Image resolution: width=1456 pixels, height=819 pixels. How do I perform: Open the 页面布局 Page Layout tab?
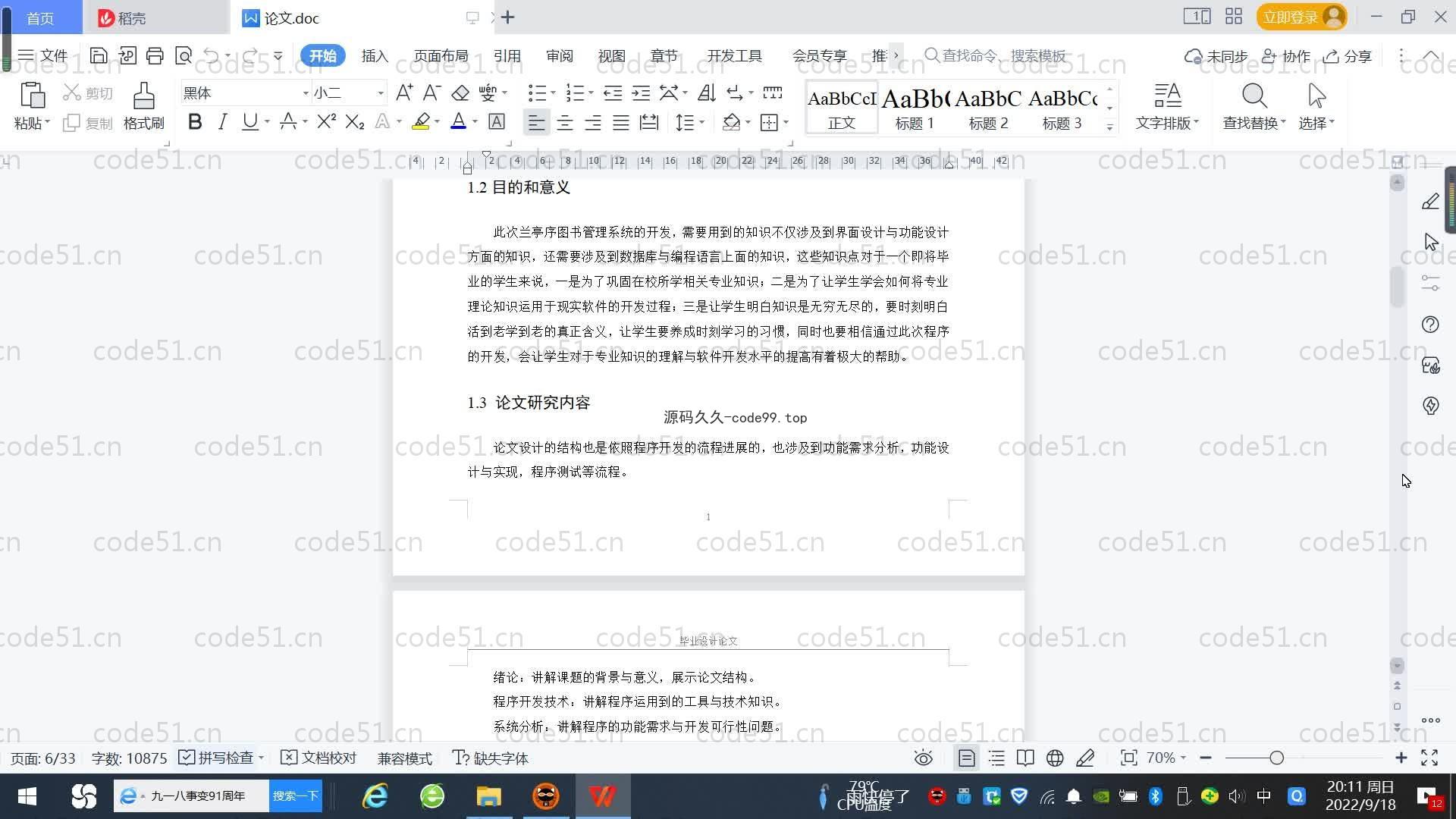point(441,55)
